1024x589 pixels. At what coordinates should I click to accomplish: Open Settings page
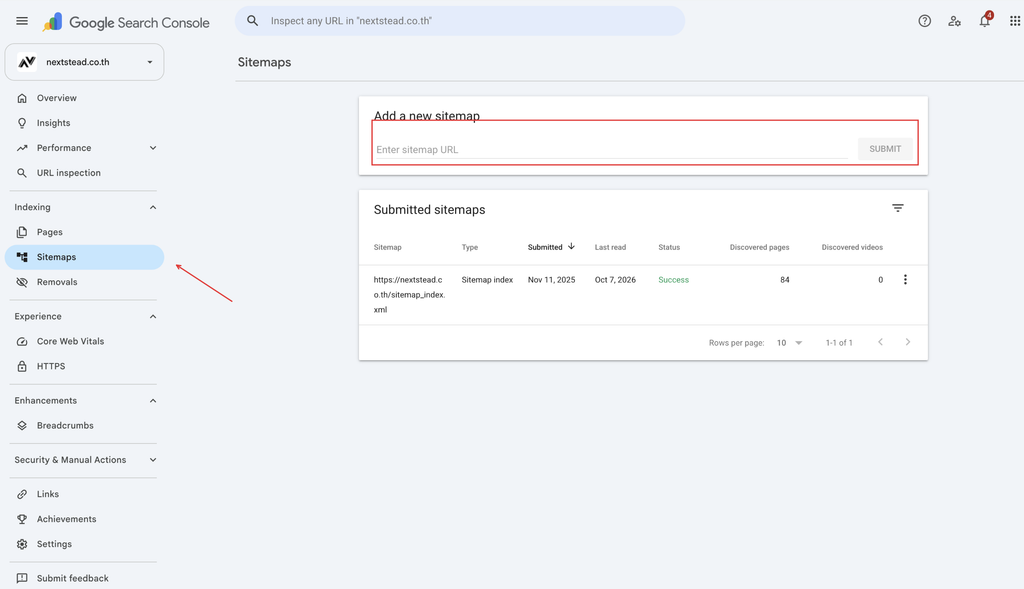[84, 544]
